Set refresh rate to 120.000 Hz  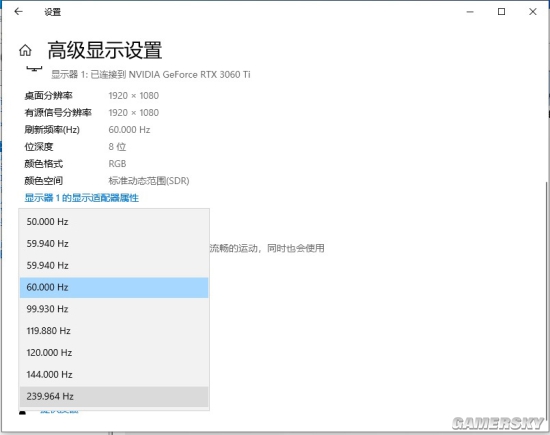click(x=114, y=353)
